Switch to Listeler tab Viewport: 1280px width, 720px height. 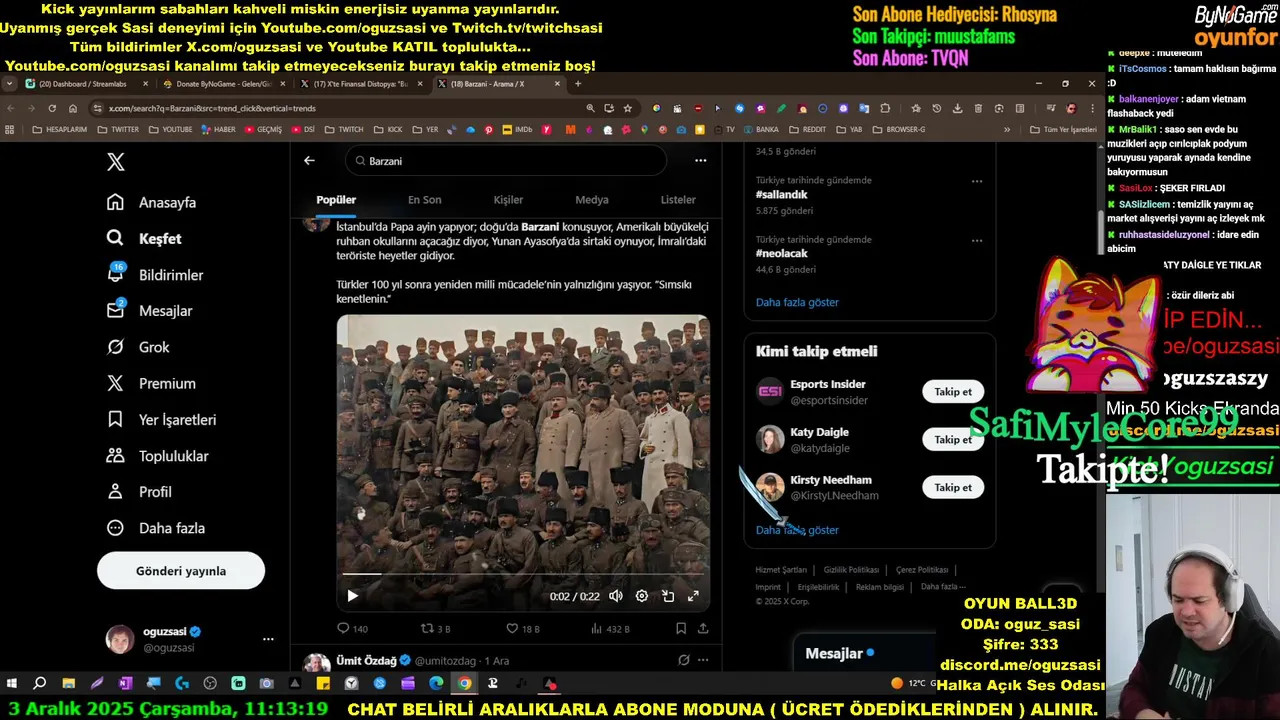(x=678, y=199)
